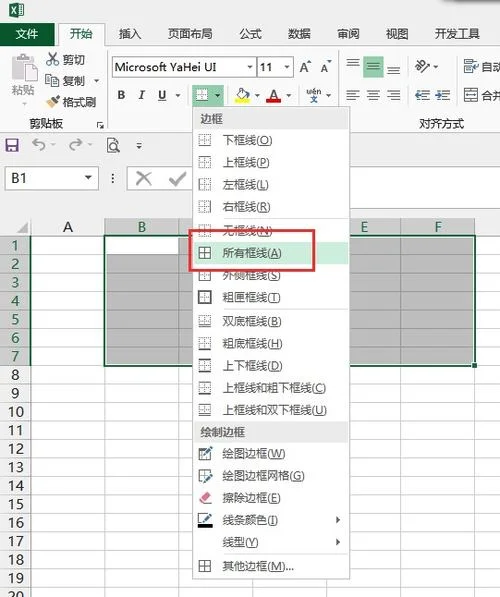This screenshot has width=500, height=597.
Task: Align text right in the ribbon
Action: click(393, 95)
